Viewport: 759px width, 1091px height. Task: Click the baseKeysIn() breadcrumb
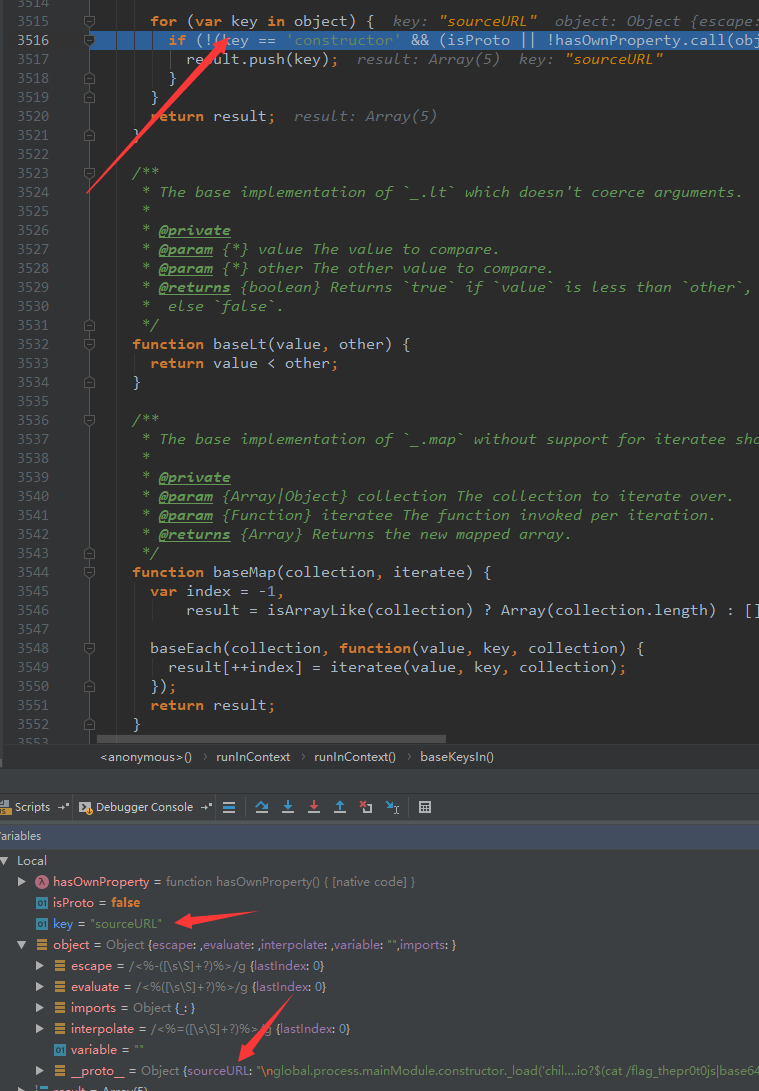(x=457, y=757)
